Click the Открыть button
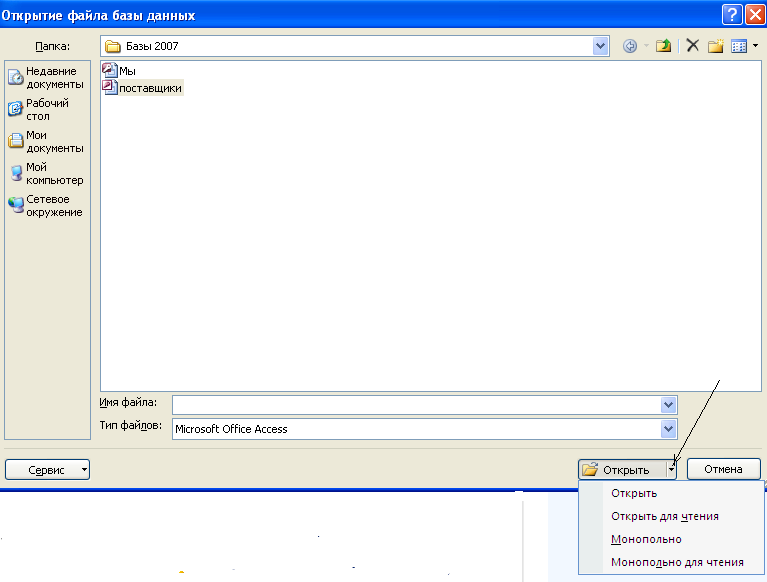 (x=622, y=470)
